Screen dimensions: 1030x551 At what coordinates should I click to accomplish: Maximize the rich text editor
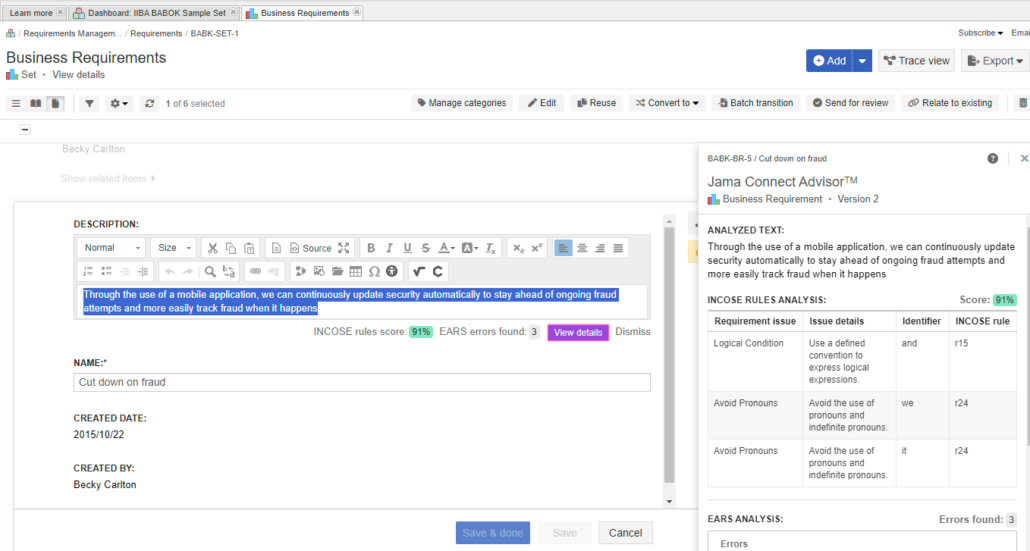[344, 248]
